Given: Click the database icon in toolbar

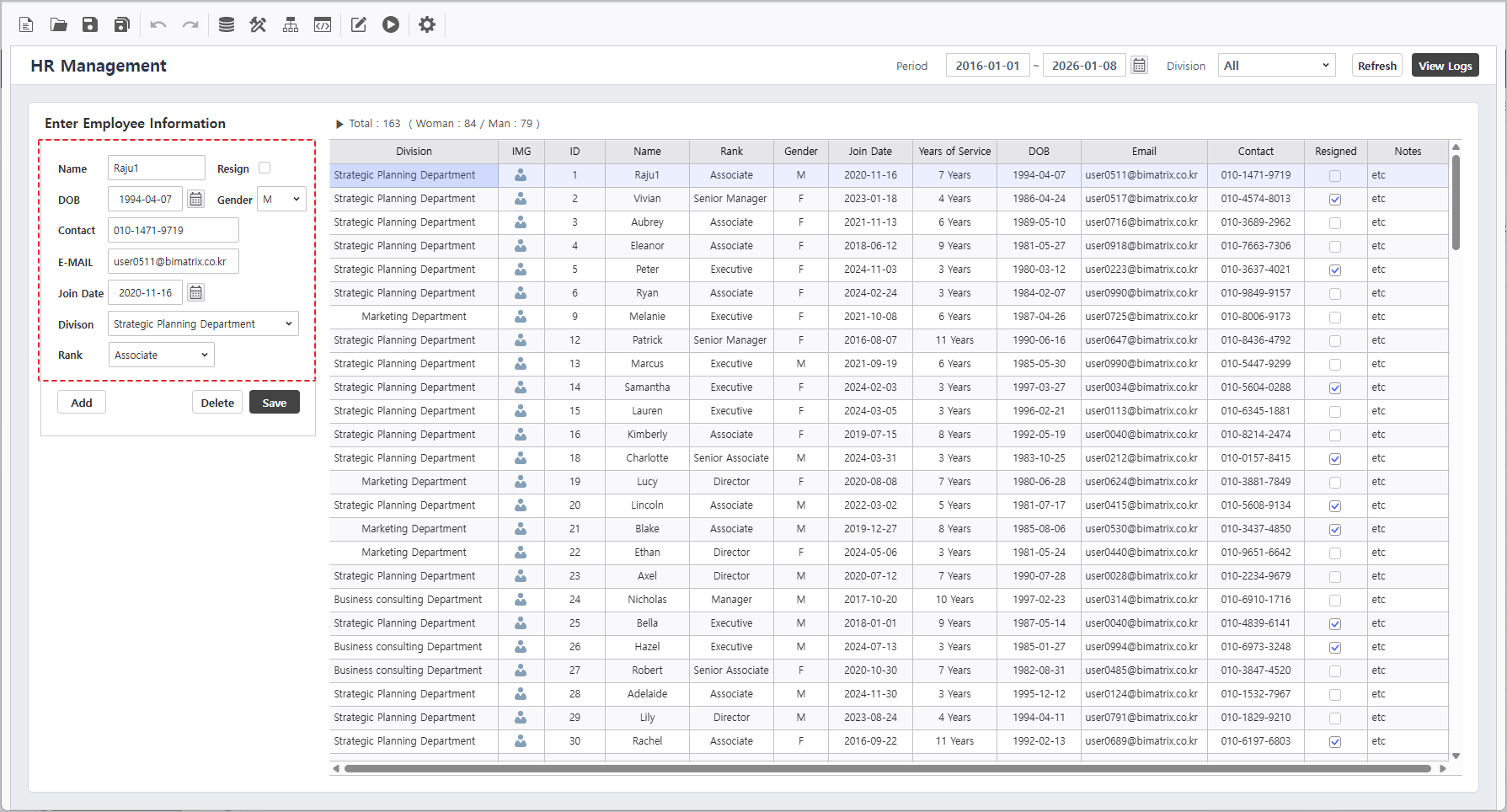Looking at the screenshot, I should [x=226, y=24].
